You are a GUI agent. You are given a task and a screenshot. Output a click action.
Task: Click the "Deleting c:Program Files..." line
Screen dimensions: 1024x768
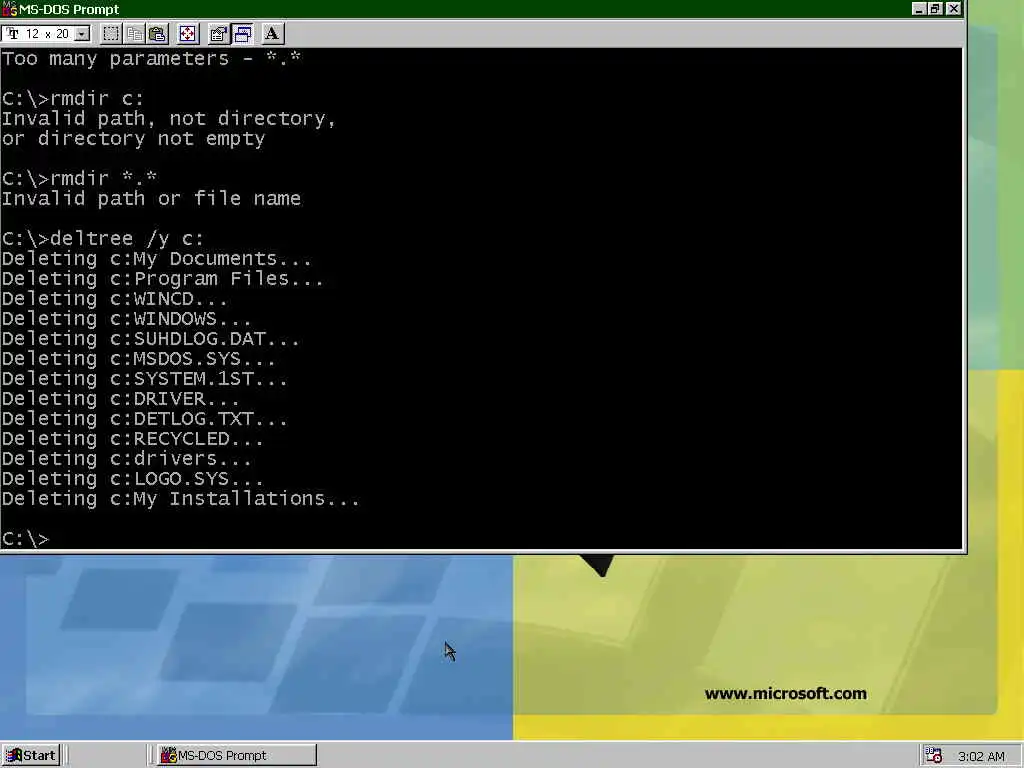pos(163,279)
